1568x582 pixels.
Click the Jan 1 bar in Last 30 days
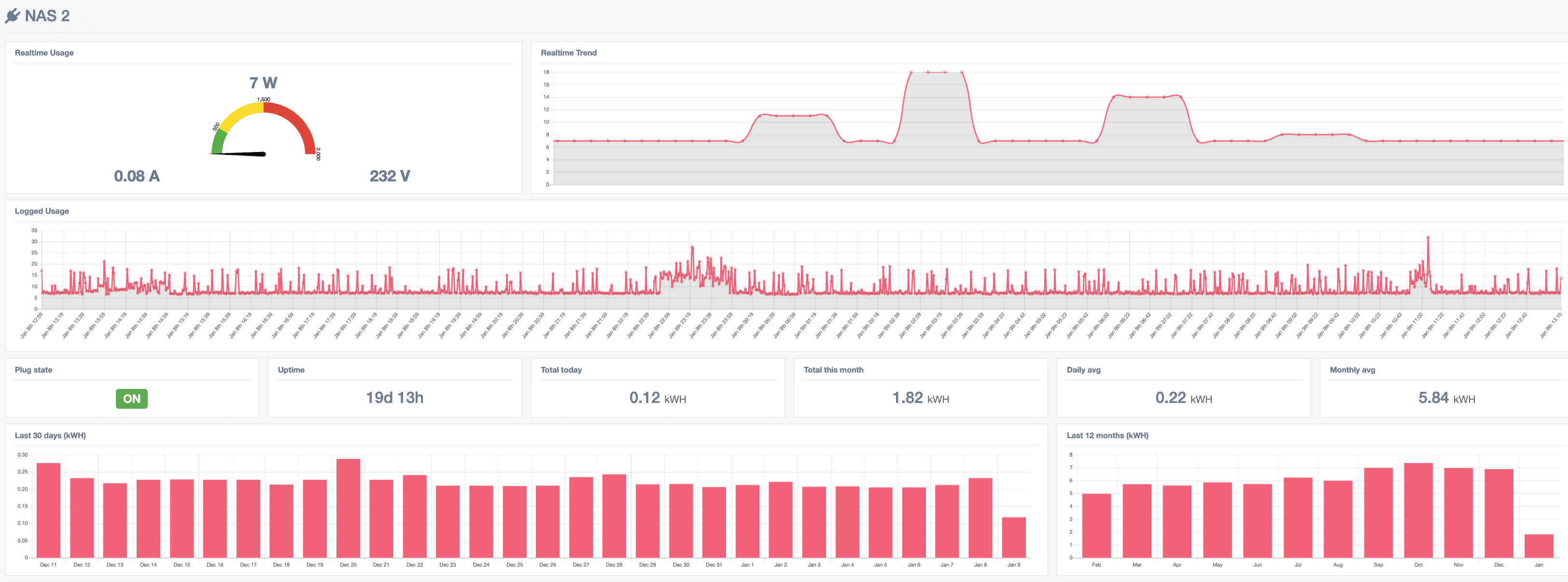tap(747, 521)
